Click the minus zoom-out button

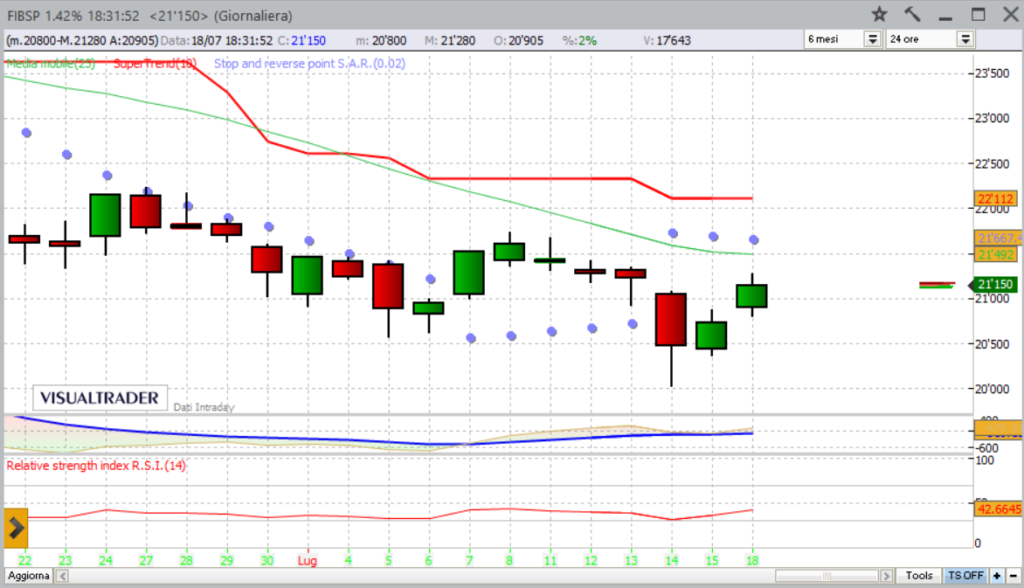1013,575
